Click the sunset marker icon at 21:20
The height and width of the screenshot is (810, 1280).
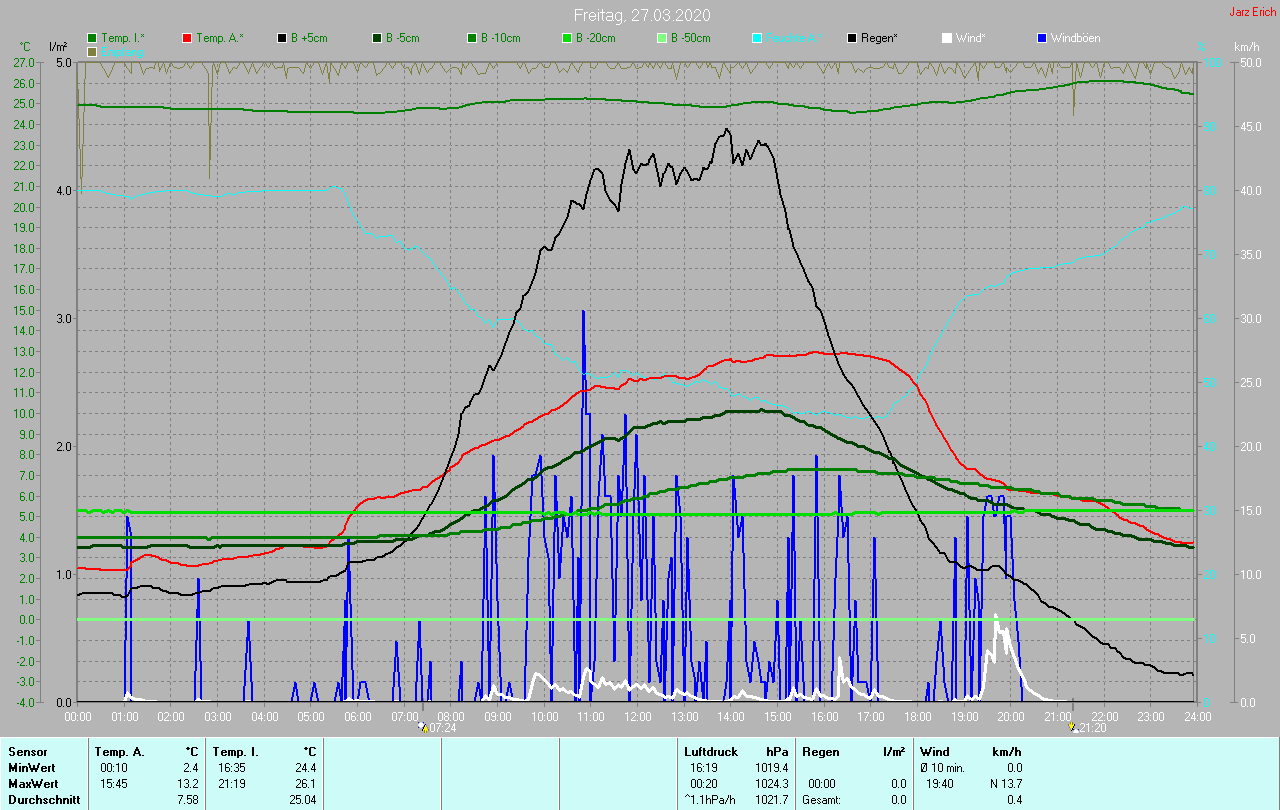coord(1074,727)
